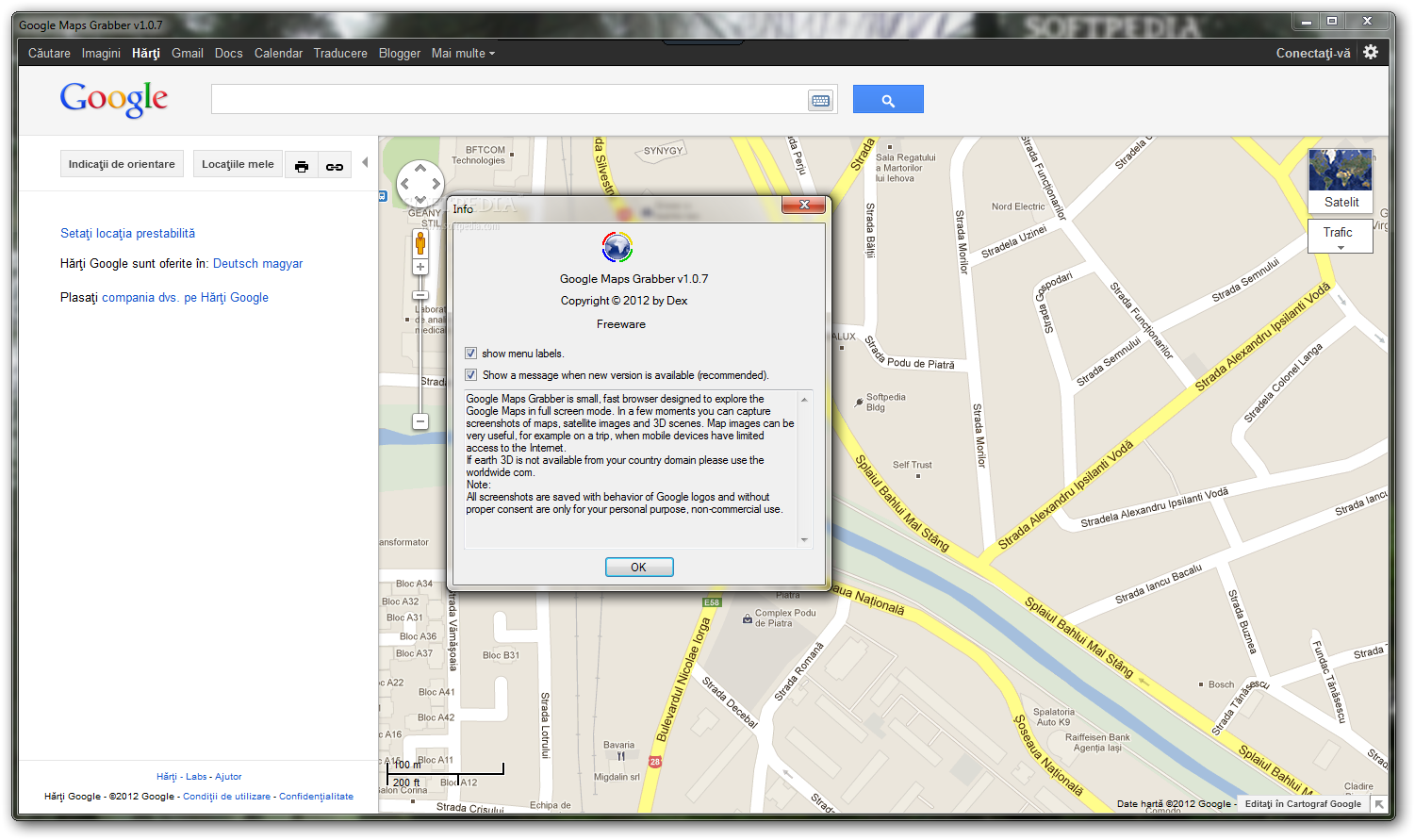This screenshot has height=840, width=1415.
Task: Click the Bavaria restaurant map icon
Action: tap(620, 756)
